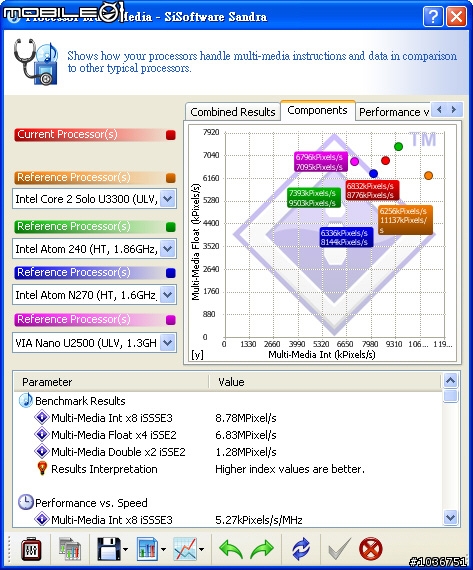
Task: Click the Results Interpretation lightbulb icon
Action: point(42,468)
